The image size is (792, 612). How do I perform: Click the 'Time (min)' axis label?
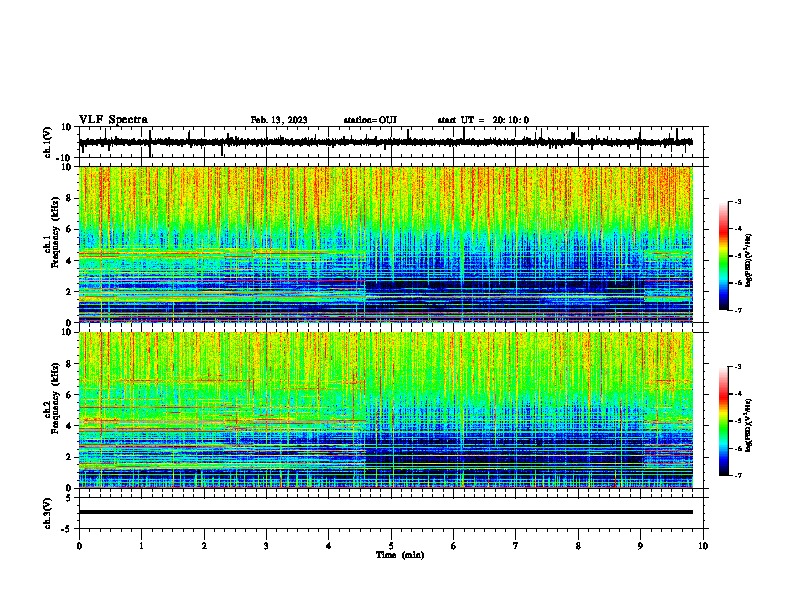click(x=400, y=555)
